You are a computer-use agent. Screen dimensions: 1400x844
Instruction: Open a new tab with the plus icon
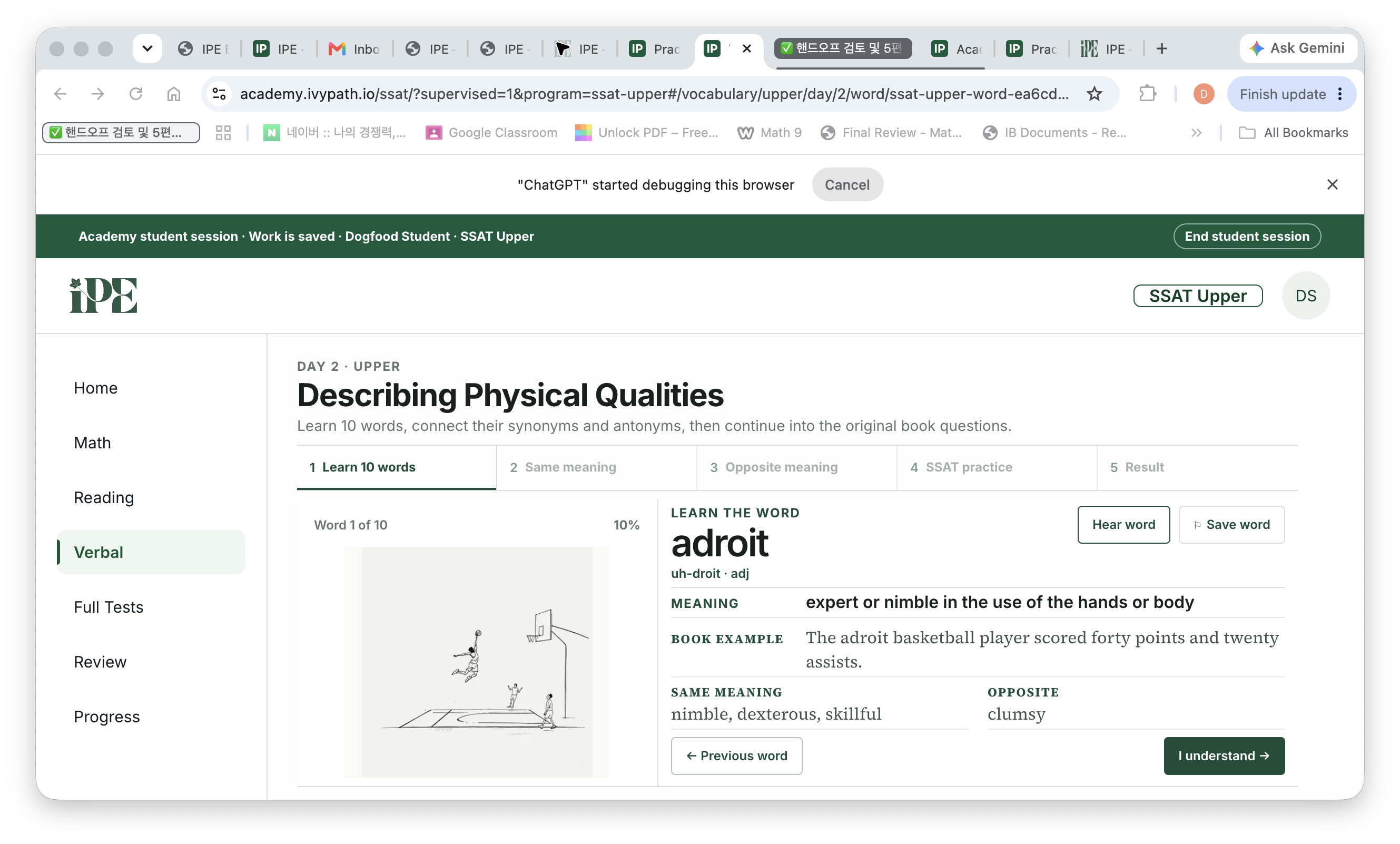pos(1162,49)
